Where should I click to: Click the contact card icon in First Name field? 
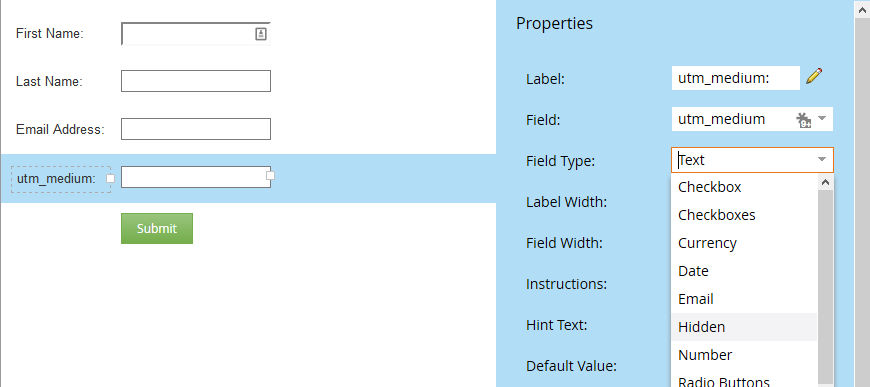coord(261,34)
